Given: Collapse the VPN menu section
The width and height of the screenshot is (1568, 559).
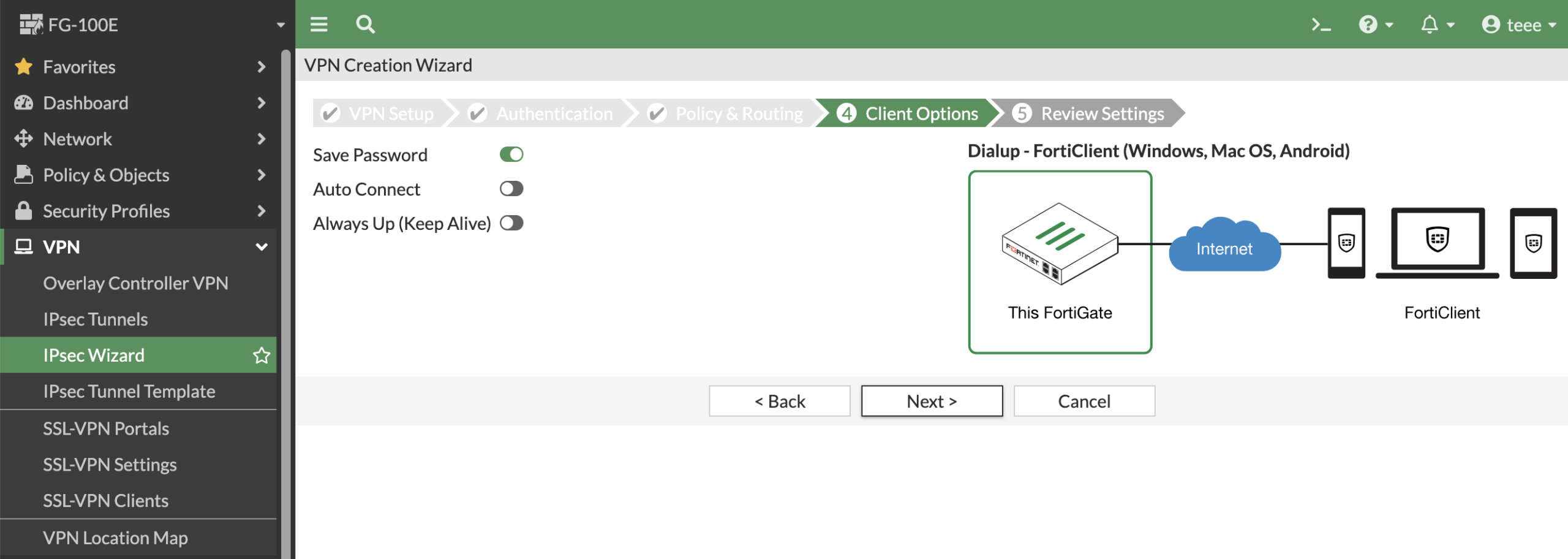Looking at the screenshot, I should pyautogui.click(x=262, y=247).
